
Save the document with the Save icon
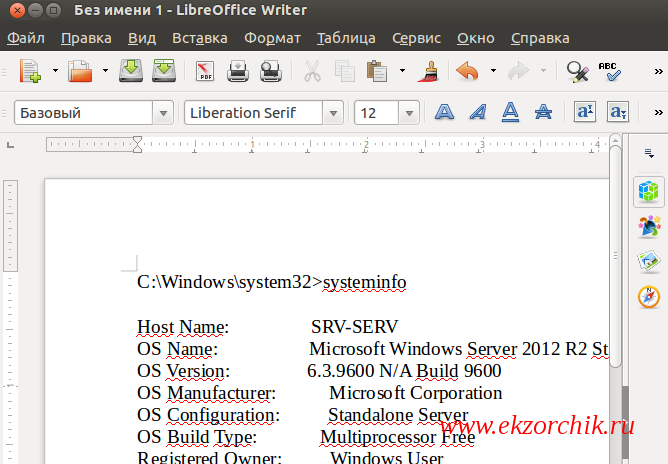pos(131,71)
